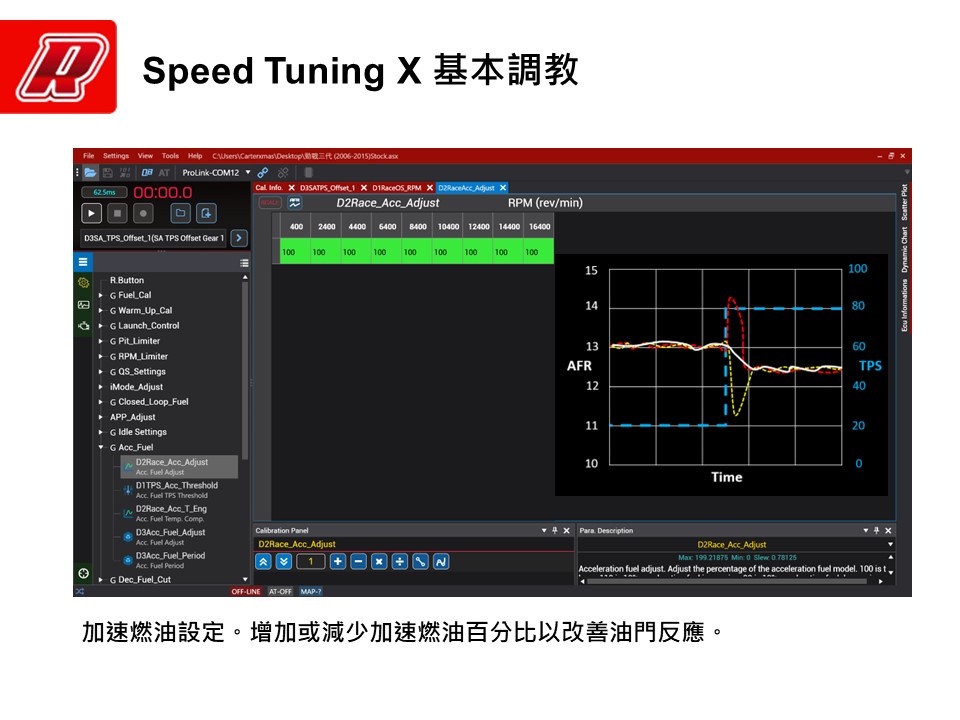This screenshot has height=720, width=960.
Task: Click the step value field showing 1
Action: [x=310, y=561]
